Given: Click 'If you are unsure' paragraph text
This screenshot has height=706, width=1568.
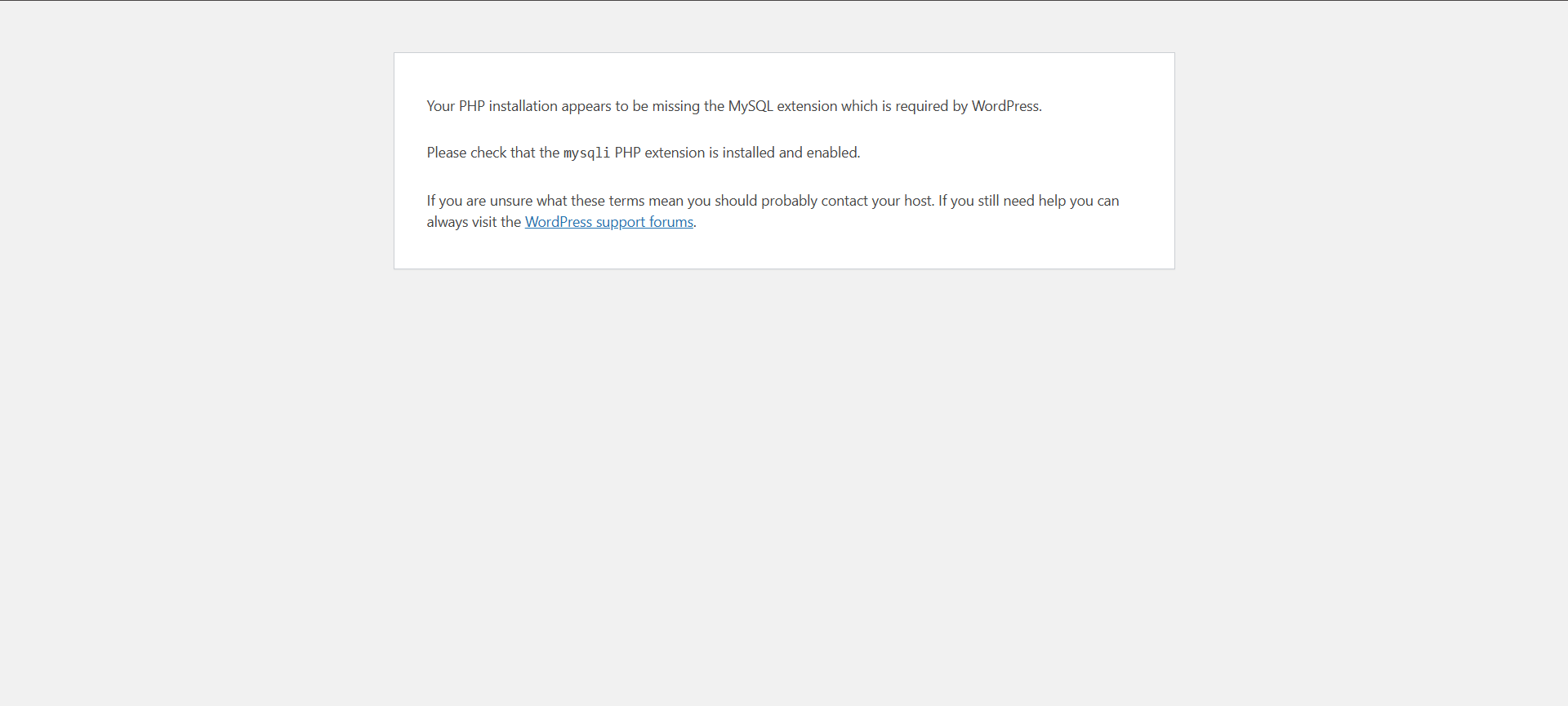Looking at the screenshot, I should (773, 211).
